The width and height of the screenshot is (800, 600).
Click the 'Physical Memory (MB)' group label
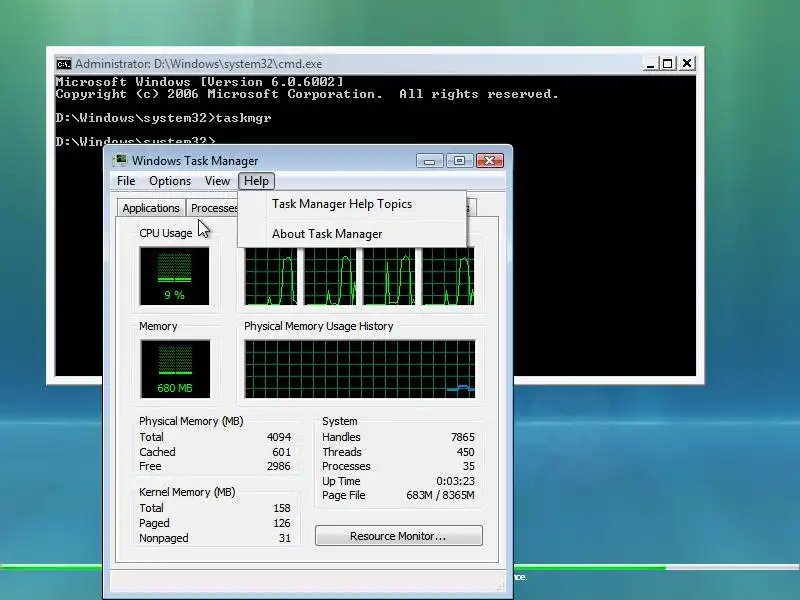191,421
